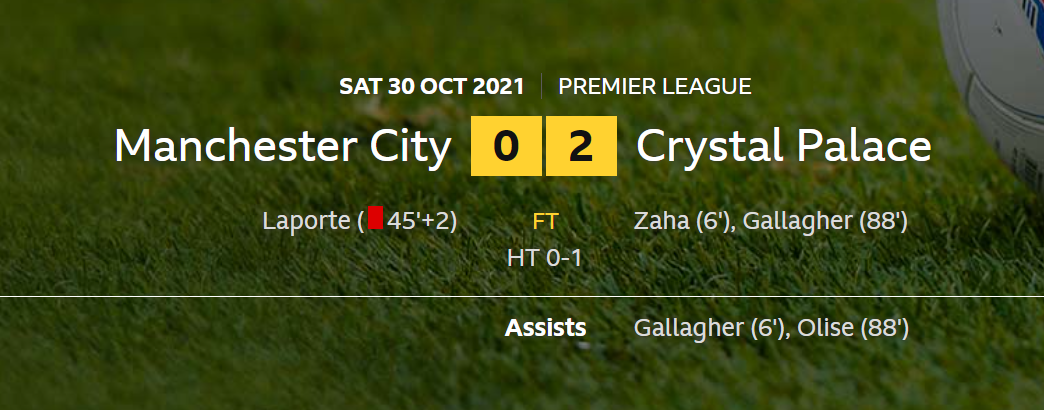The height and width of the screenshot is (410, 1044).
Task: Select the Crystal Palace team name
Action: [x=783, y=147]
